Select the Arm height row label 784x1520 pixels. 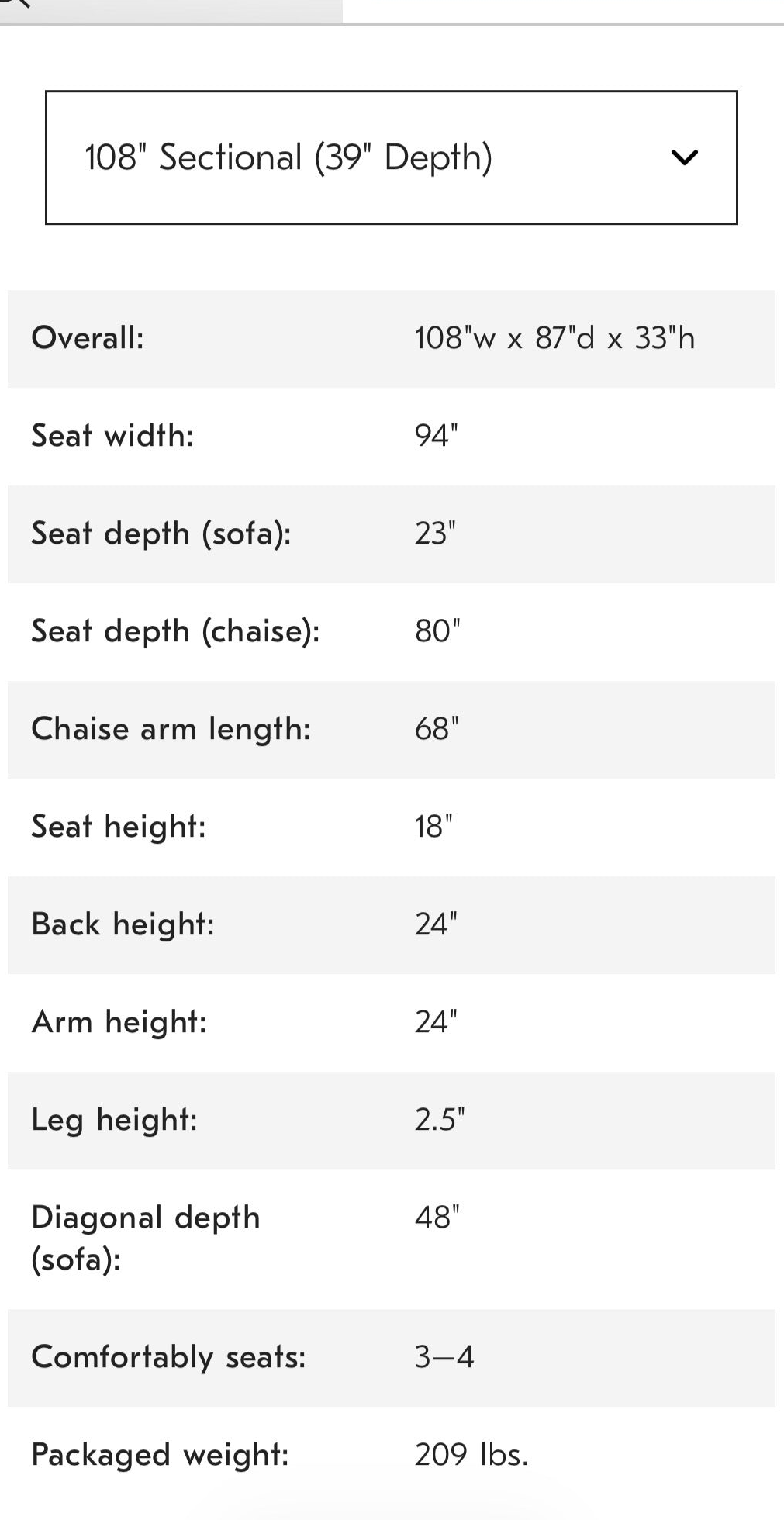click(119, 1023)
